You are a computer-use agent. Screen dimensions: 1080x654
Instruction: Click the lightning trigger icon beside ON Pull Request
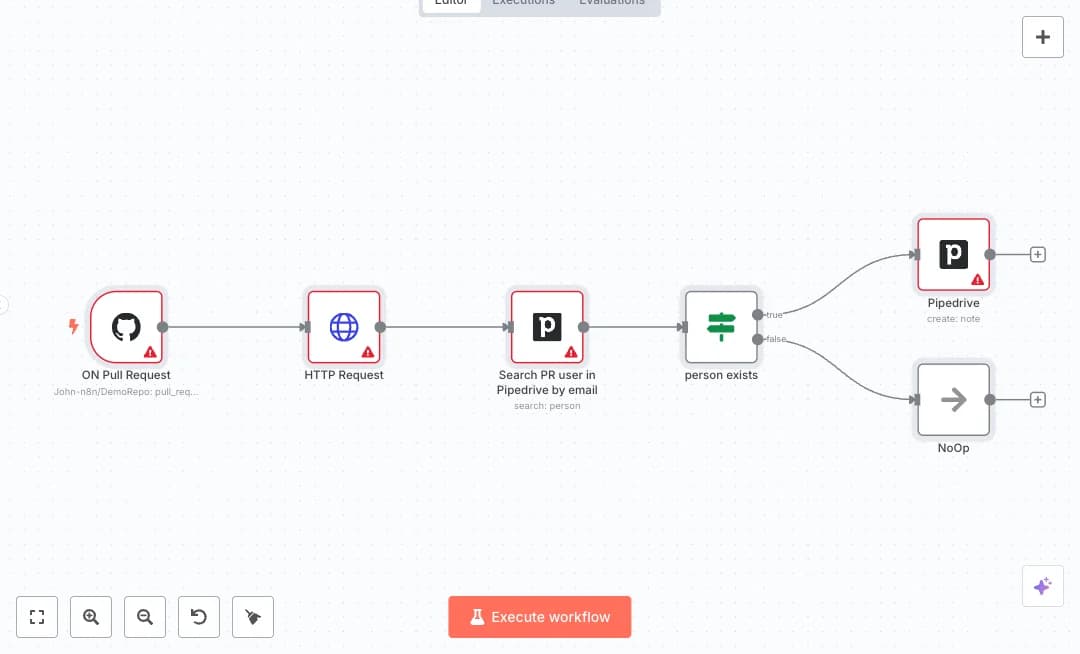tap(74, 326)
